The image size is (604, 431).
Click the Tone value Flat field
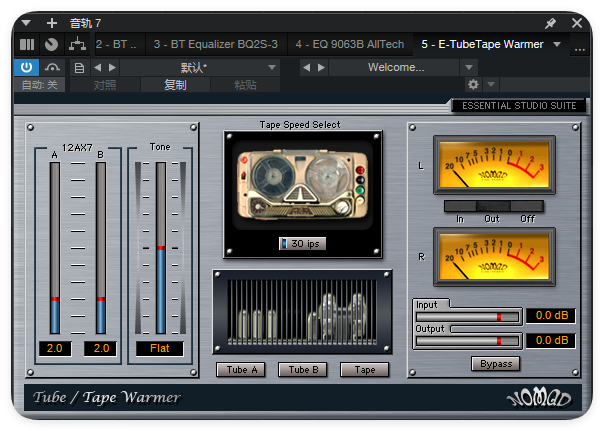pos(159,348)
